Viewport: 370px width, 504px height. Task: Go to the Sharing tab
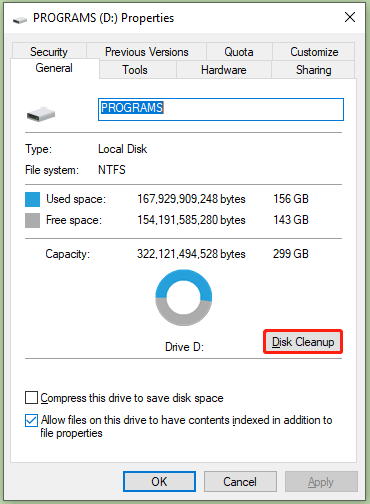click(313, 70)
